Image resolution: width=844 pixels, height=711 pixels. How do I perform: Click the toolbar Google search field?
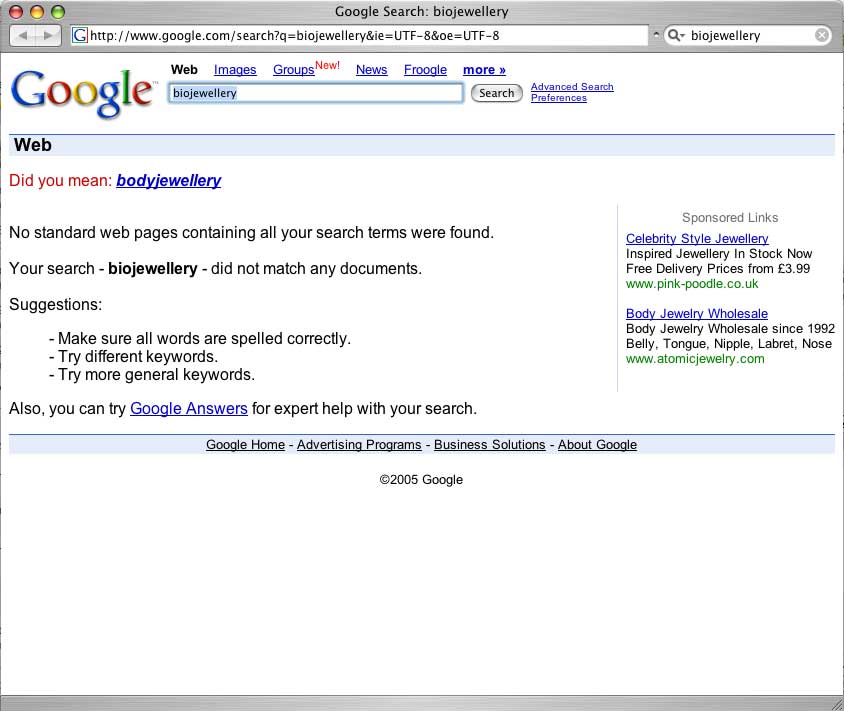click(747, 36)
